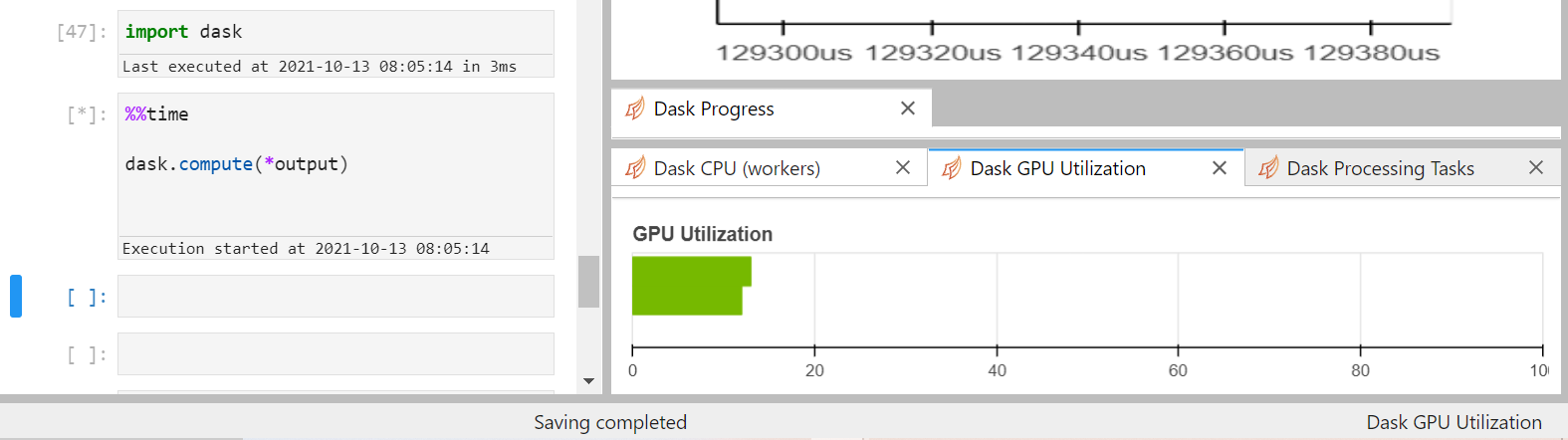Click the Dask CPU (workers) tab icon

pyautogui.click(x=635, y=168)
